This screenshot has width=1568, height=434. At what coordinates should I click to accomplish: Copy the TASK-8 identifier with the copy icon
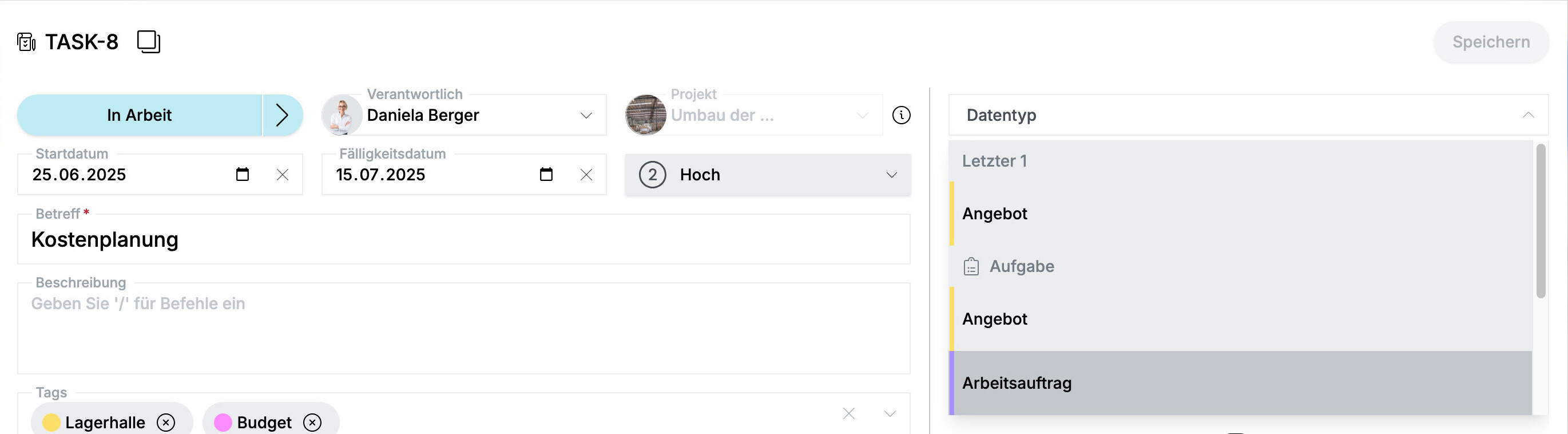[x=149, y=42]
